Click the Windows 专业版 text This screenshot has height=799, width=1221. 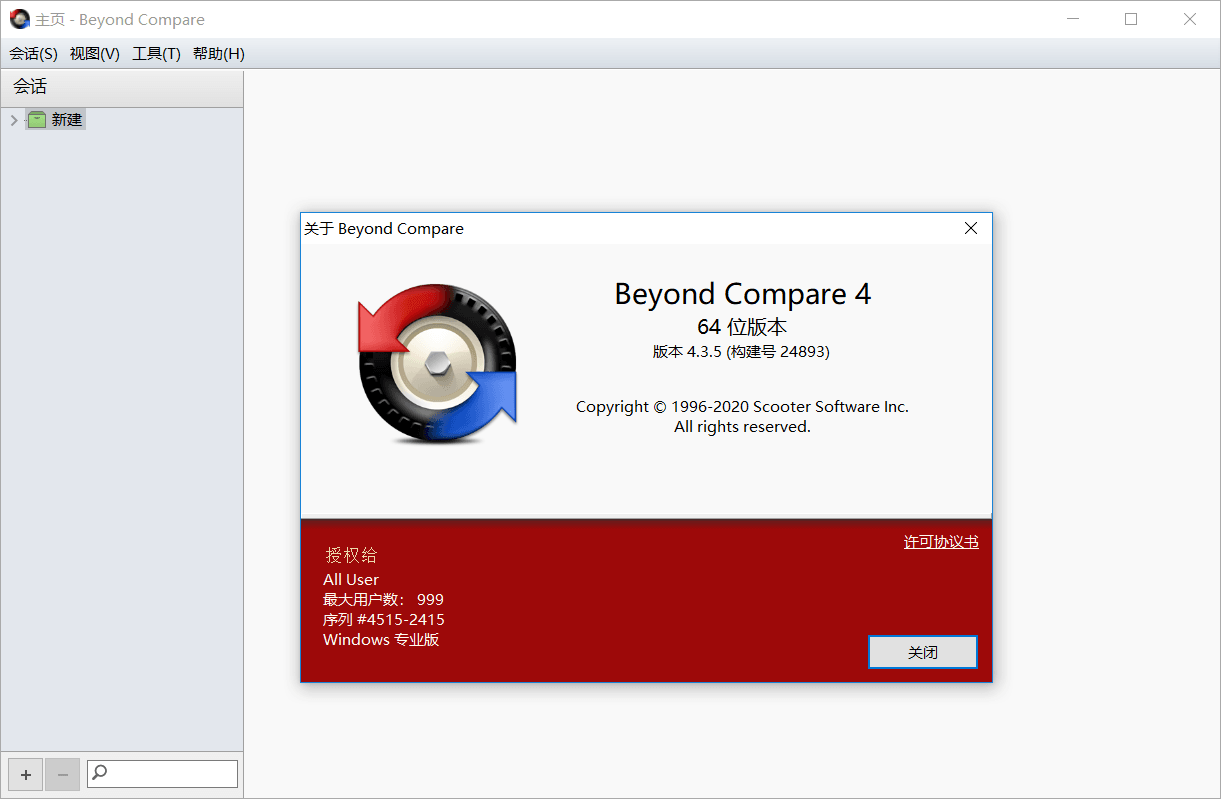[381, 640]
